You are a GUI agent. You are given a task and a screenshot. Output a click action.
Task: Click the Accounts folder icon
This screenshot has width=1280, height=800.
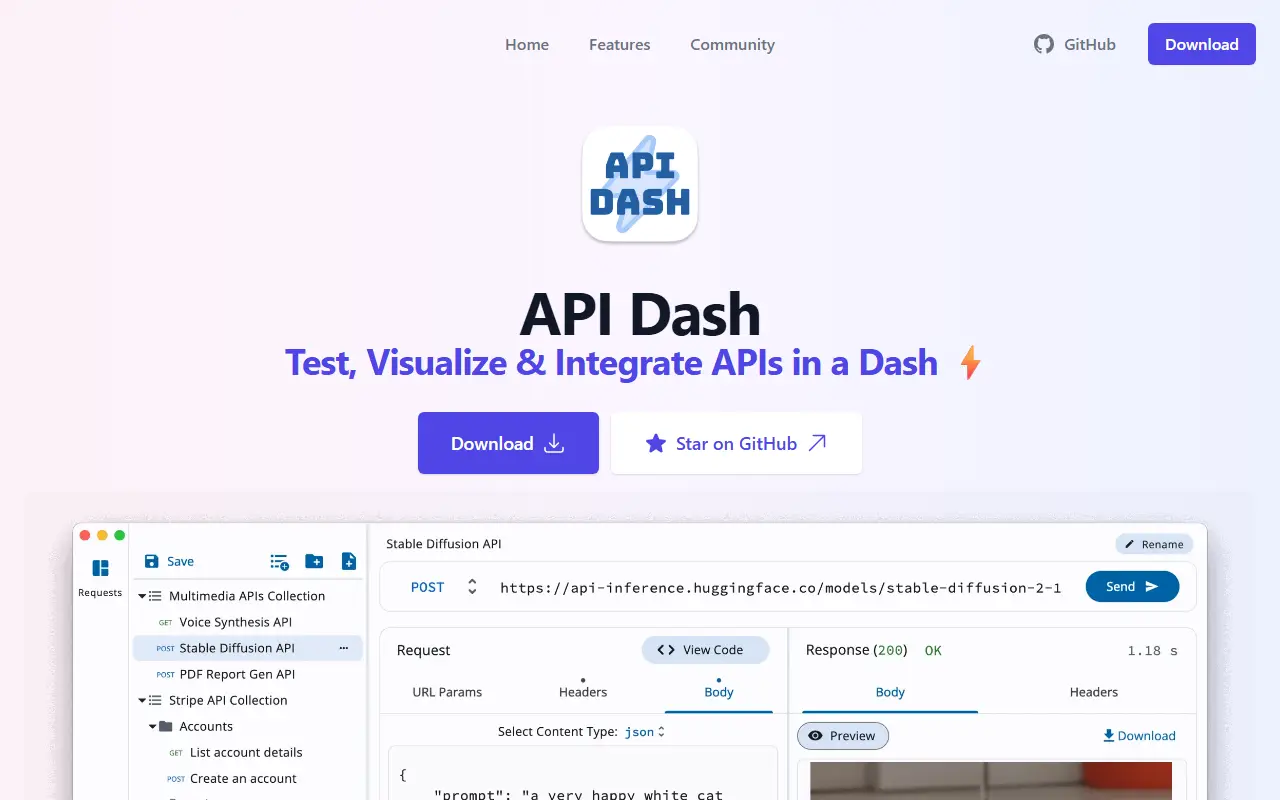click(166, 726)
